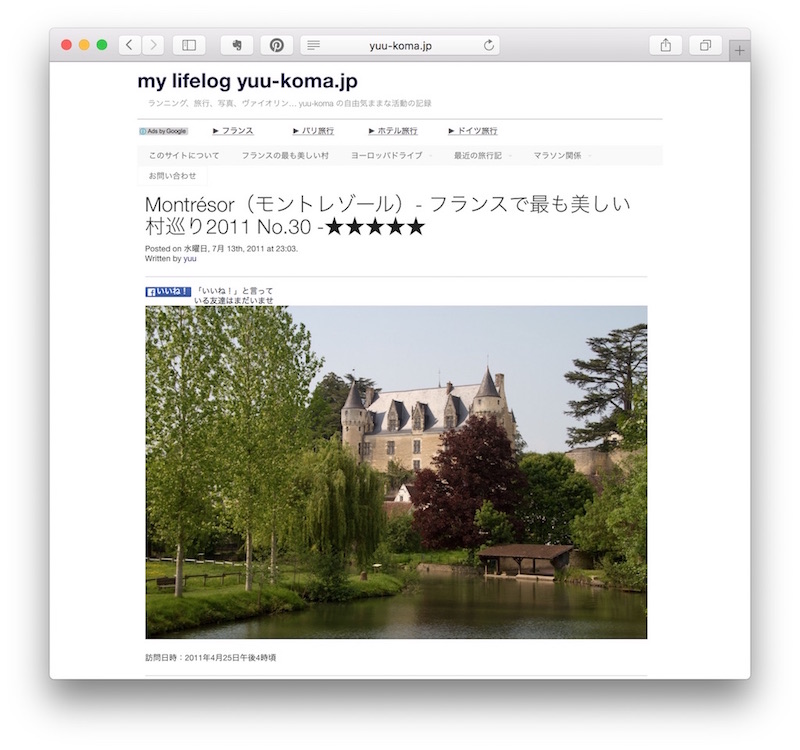Screen dimensions: 800x750
Task: Open the お問い合わせ contact page
Action: 172,176
